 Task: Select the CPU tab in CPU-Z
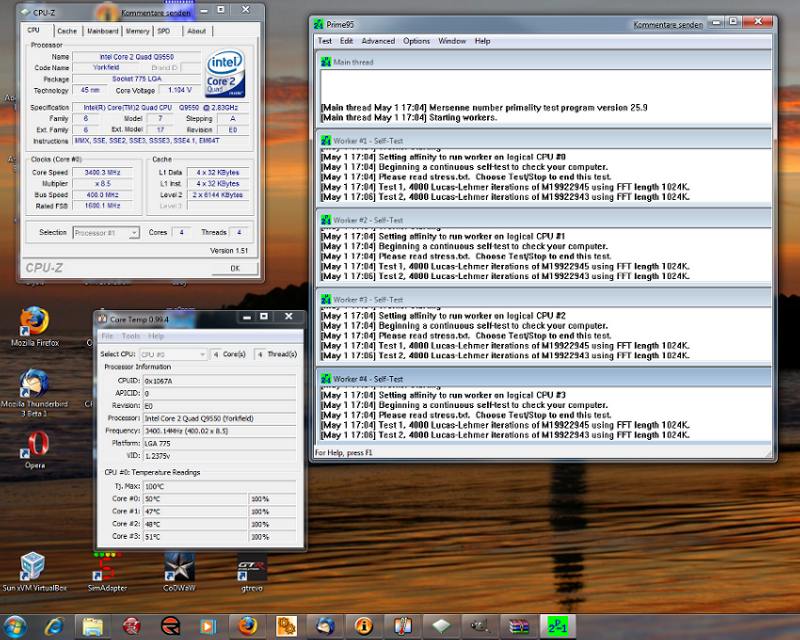click(34, 30)
